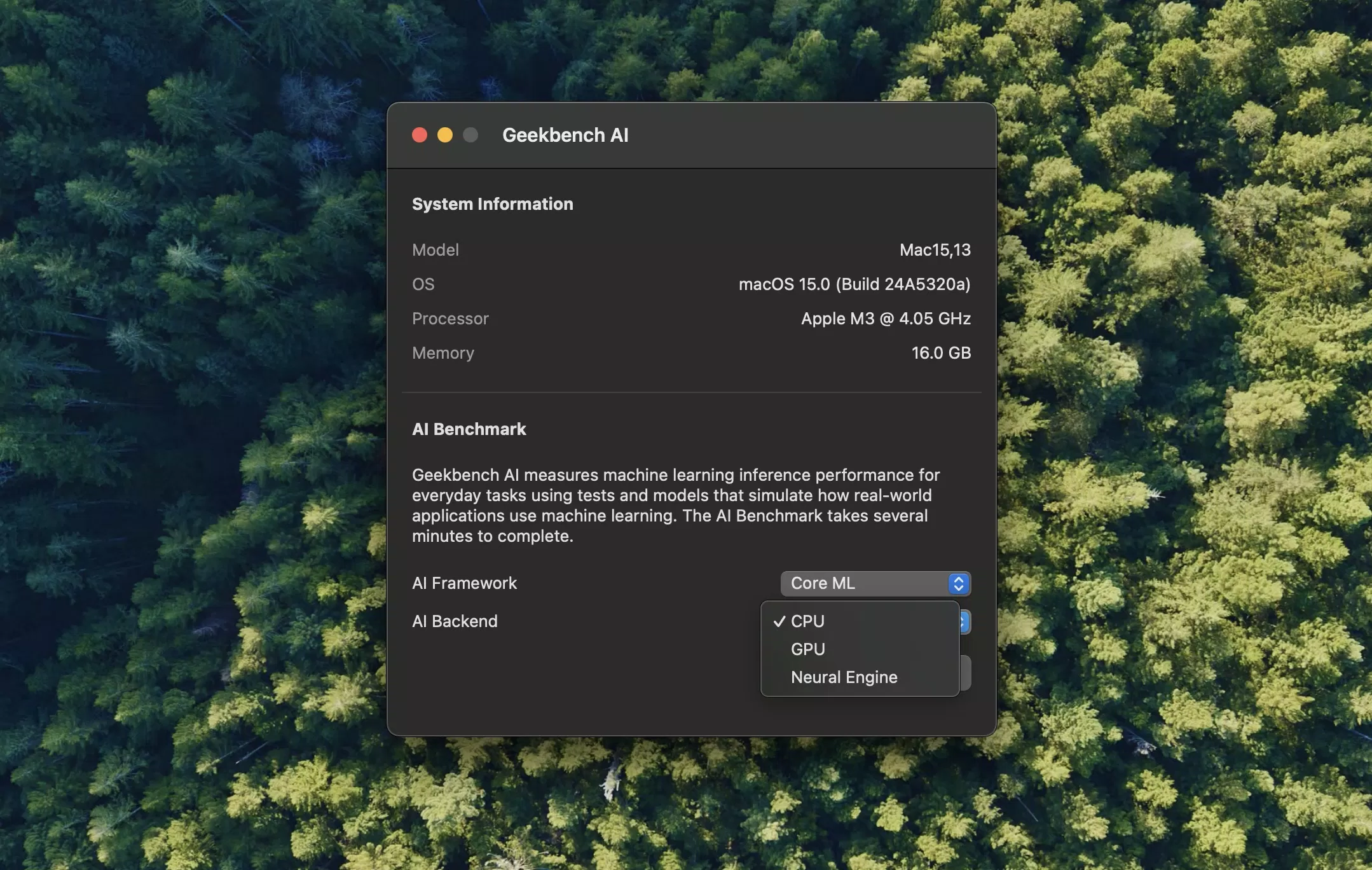Click the Mac15,13 model value

pyautogui.click(x=935, y=250)
